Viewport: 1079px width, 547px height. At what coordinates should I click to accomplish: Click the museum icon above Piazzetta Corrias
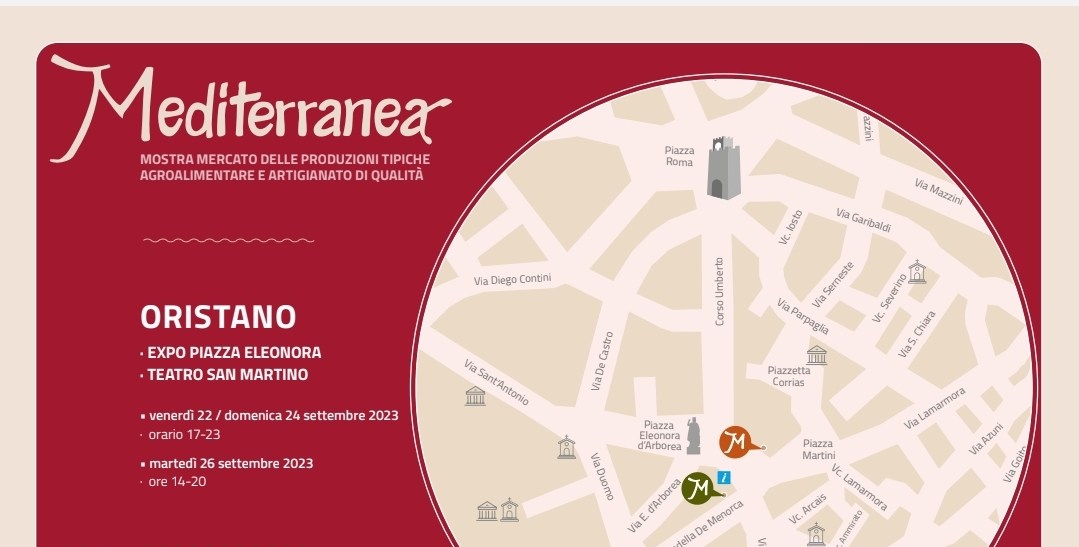pyautogui.click(x=816, y=355)
